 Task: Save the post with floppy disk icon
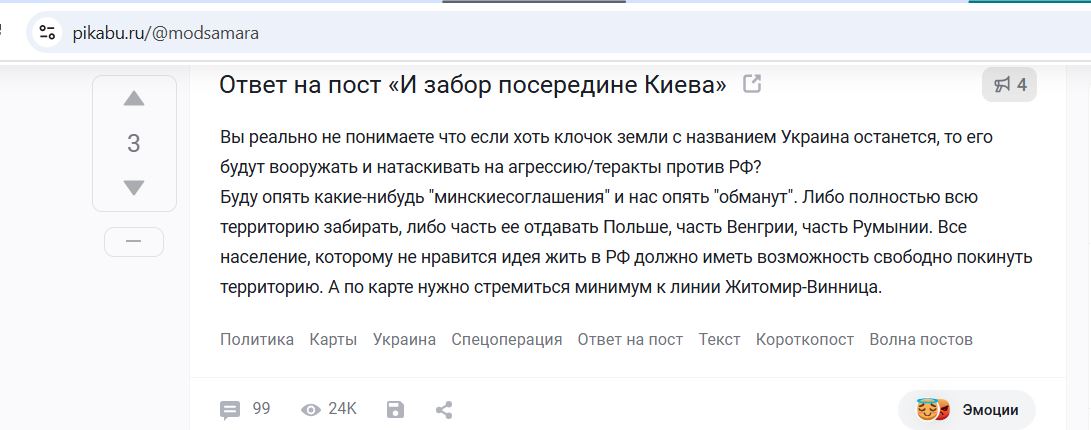click(395, 410)
